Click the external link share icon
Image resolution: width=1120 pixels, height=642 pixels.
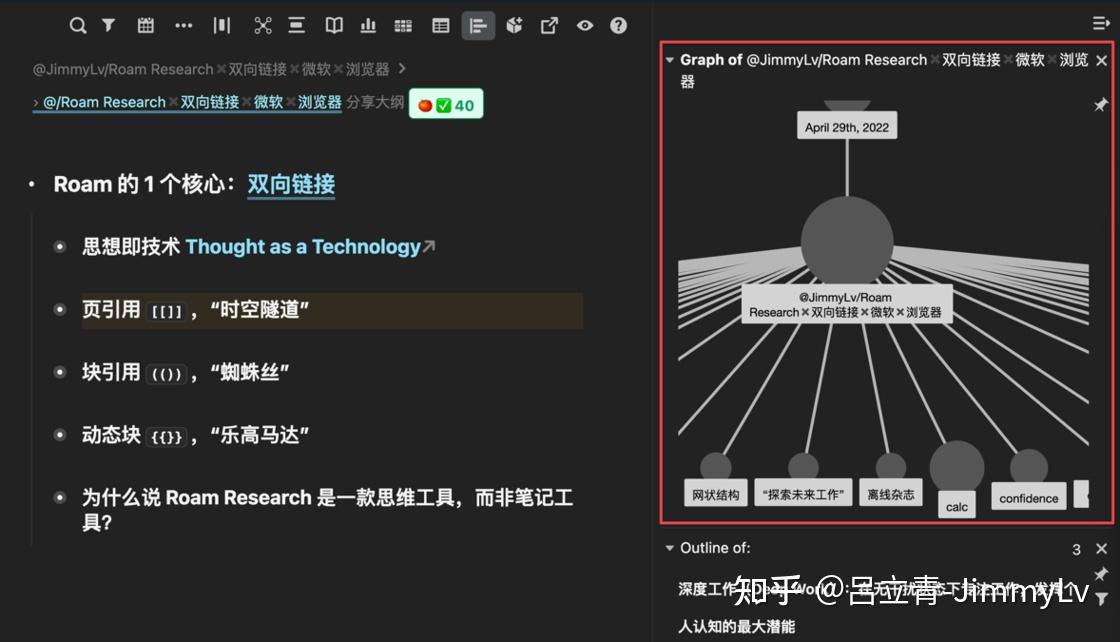(549, 25)
